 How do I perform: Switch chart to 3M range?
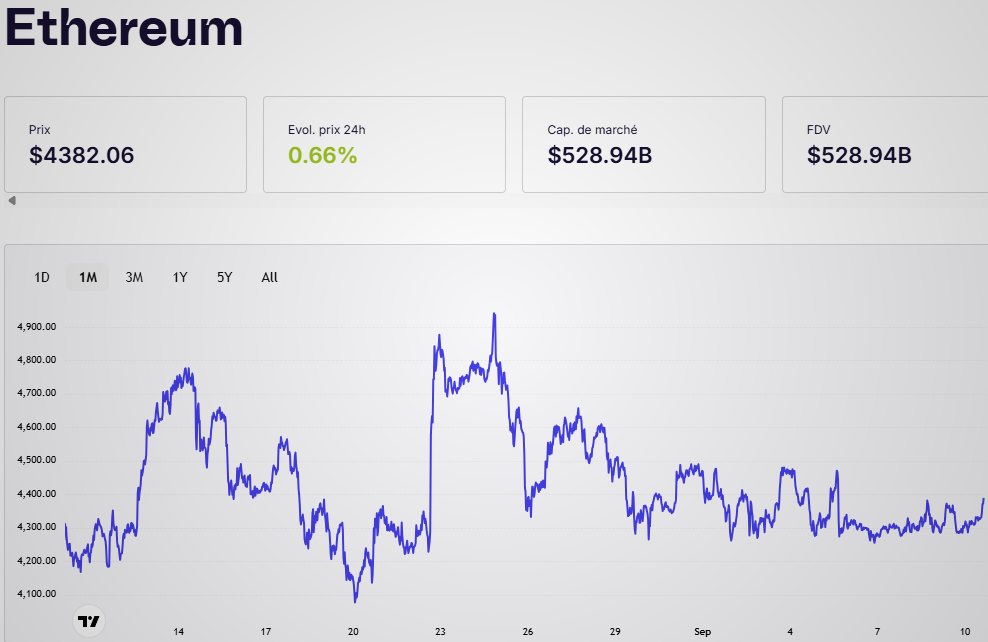pos(134,277)
